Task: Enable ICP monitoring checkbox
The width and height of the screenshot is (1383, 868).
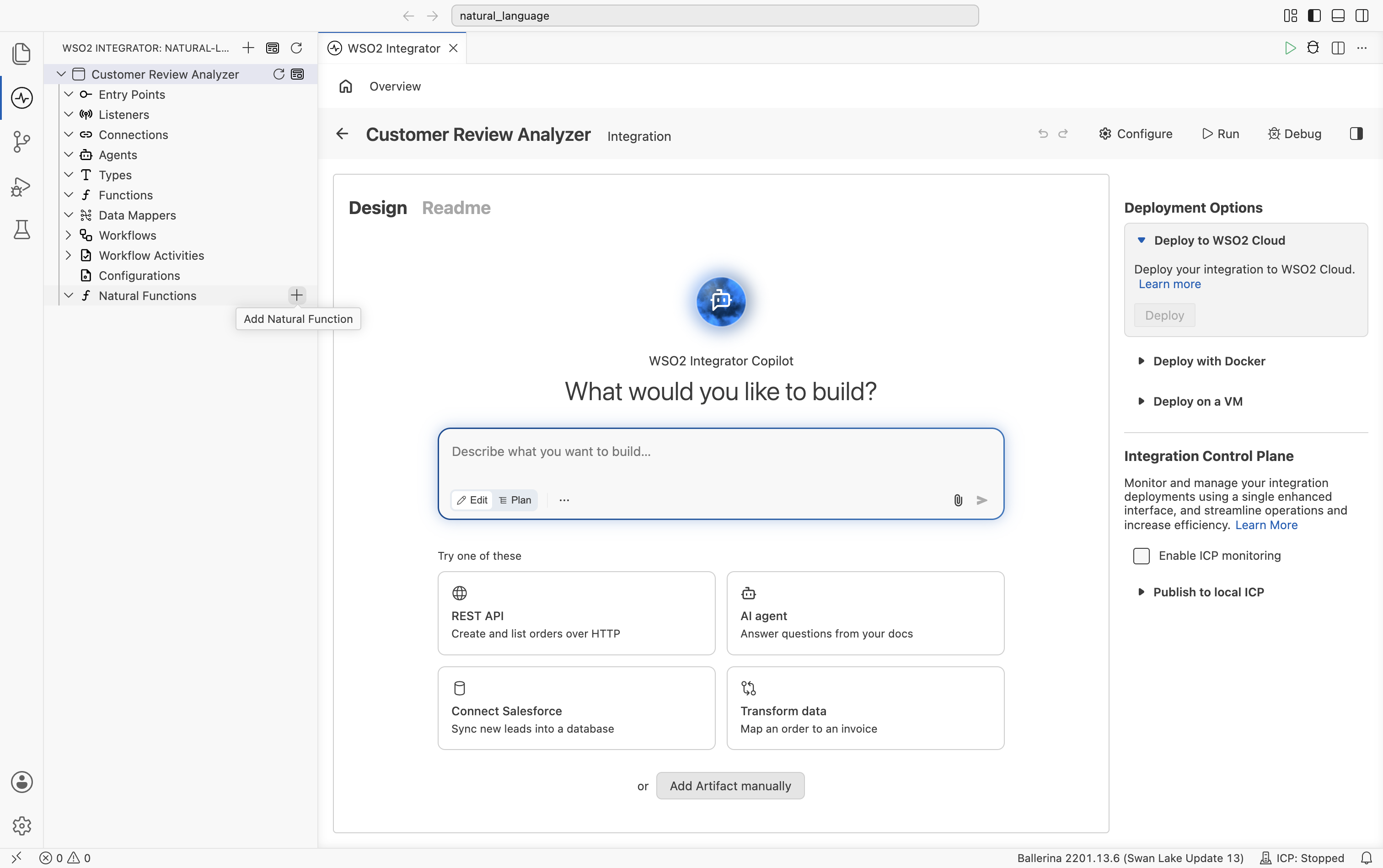Action: point(1142,556)
